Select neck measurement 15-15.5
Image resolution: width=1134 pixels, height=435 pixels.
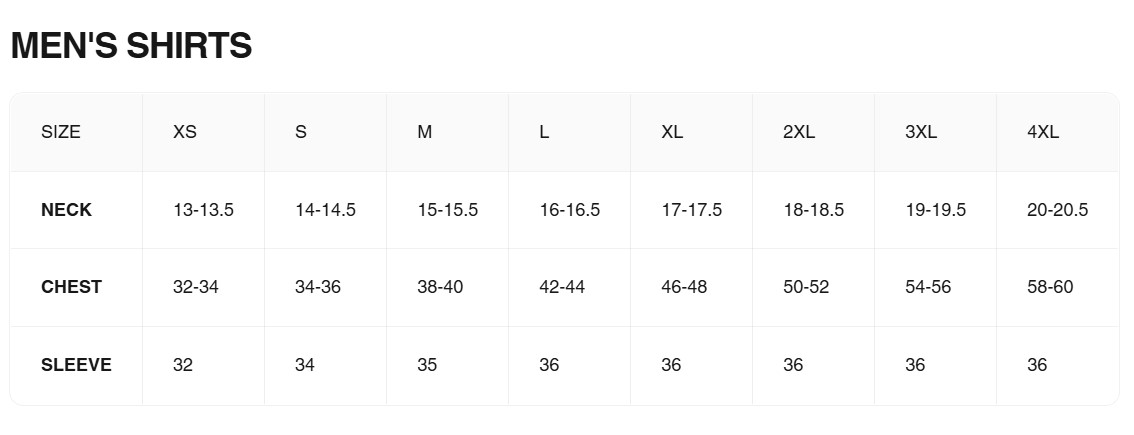point(447,210)
